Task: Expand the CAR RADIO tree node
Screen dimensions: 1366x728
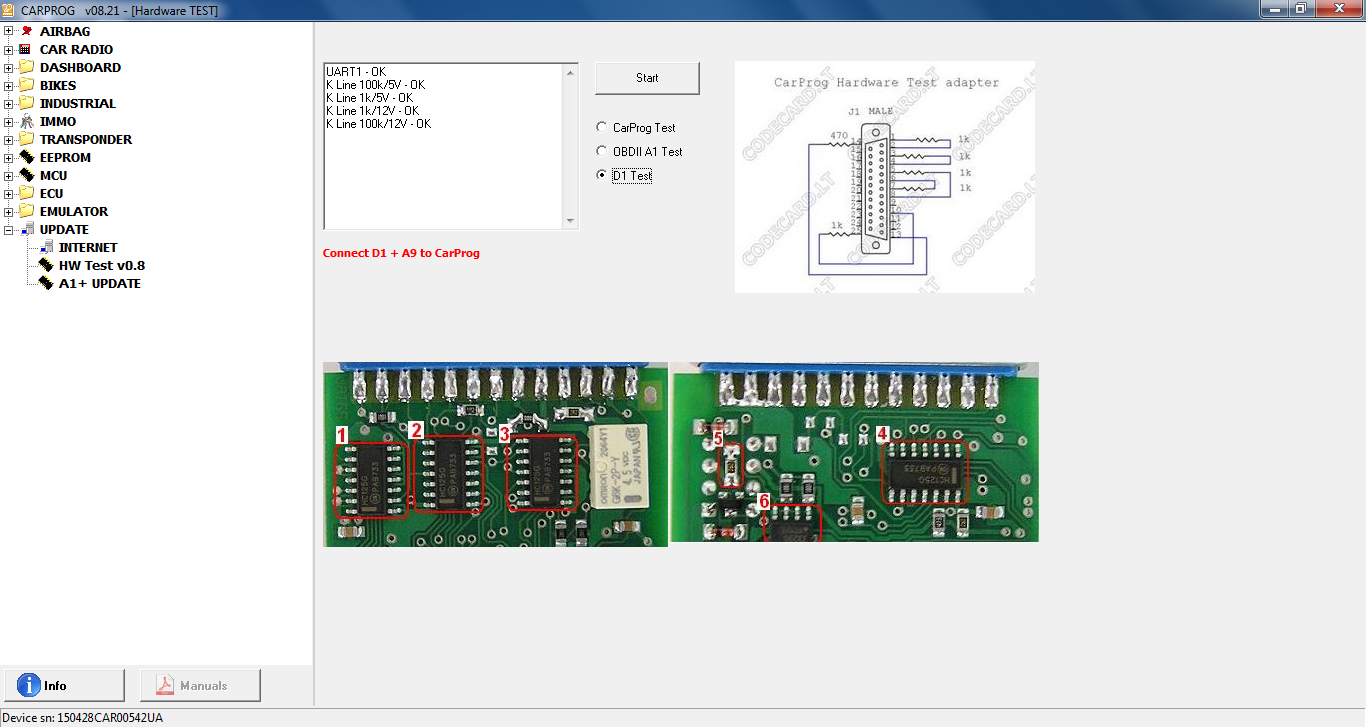Action: (x=9, y=49)
